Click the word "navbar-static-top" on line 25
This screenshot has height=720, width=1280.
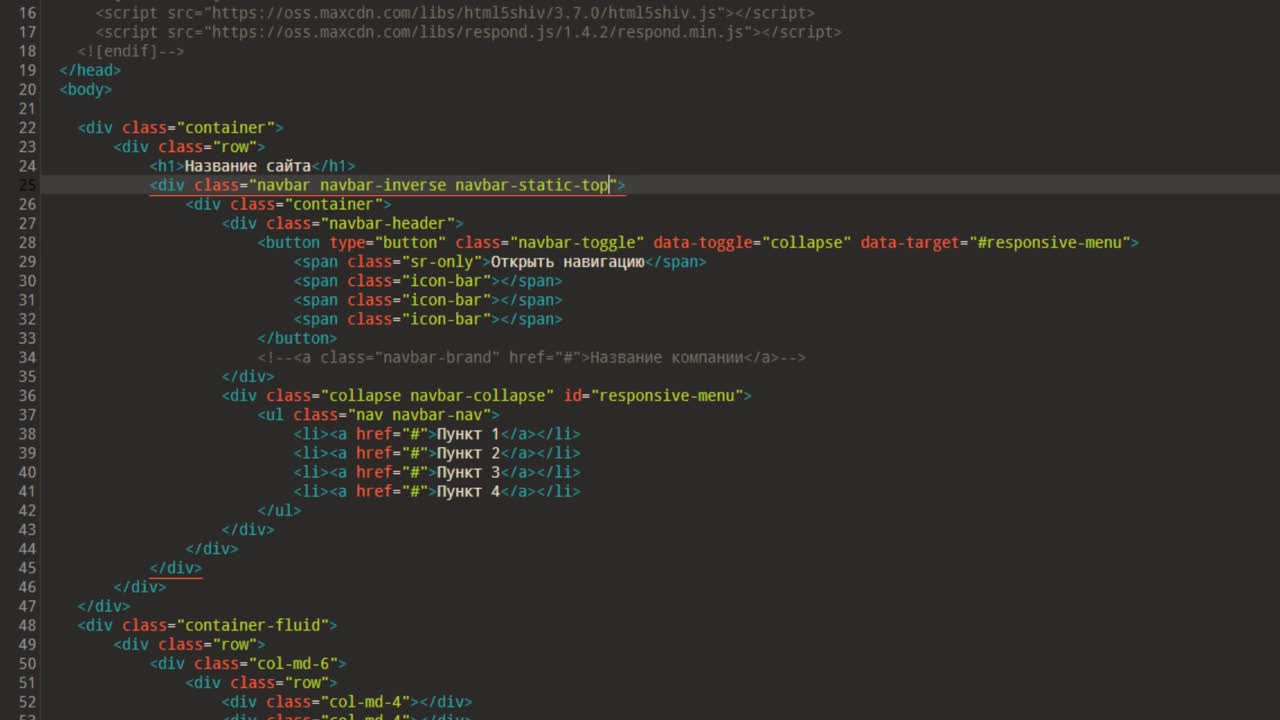pyautogui.click(x=532, y=185)
